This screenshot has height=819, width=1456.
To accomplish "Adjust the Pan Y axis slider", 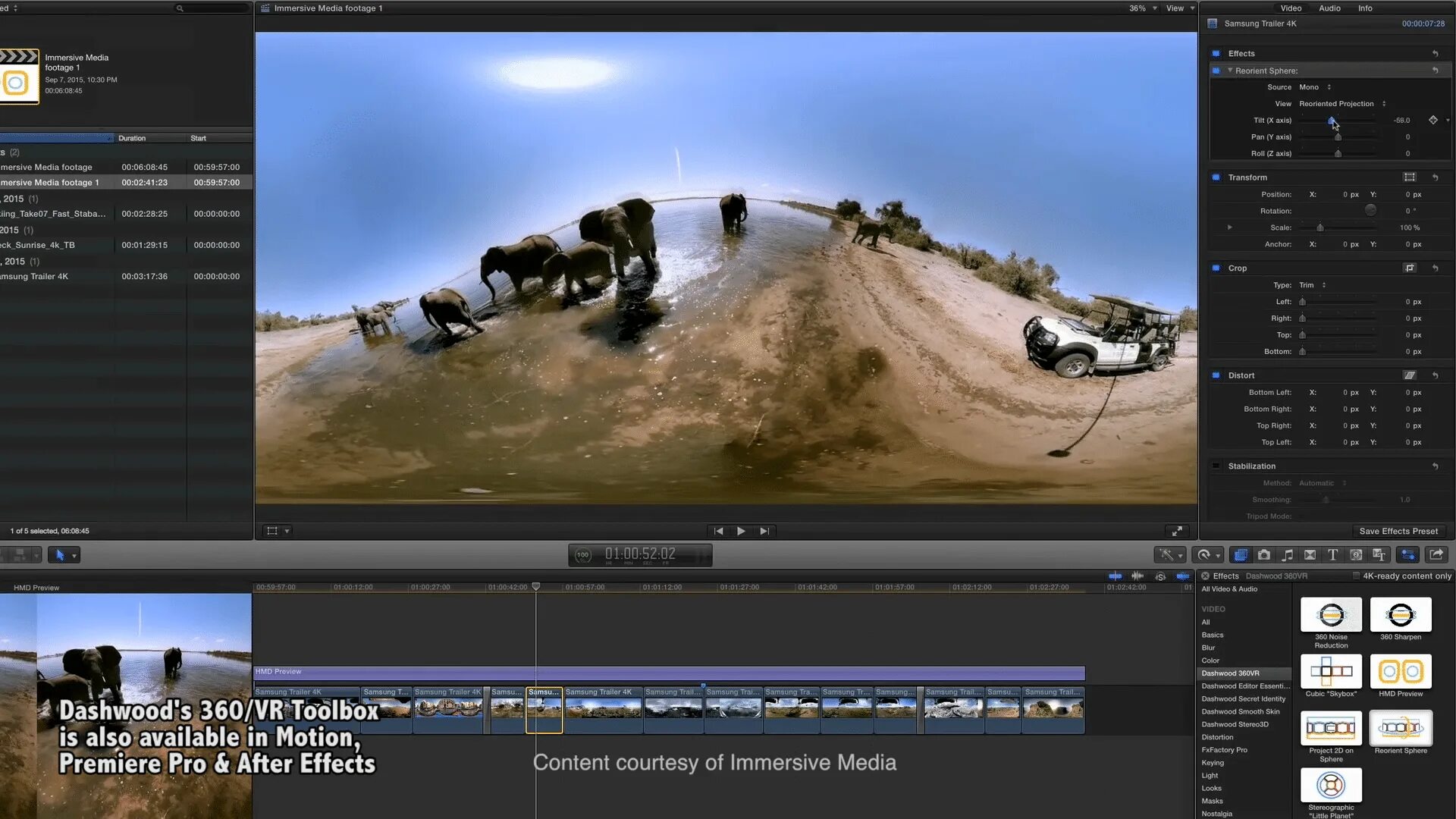I will 1338,137.
